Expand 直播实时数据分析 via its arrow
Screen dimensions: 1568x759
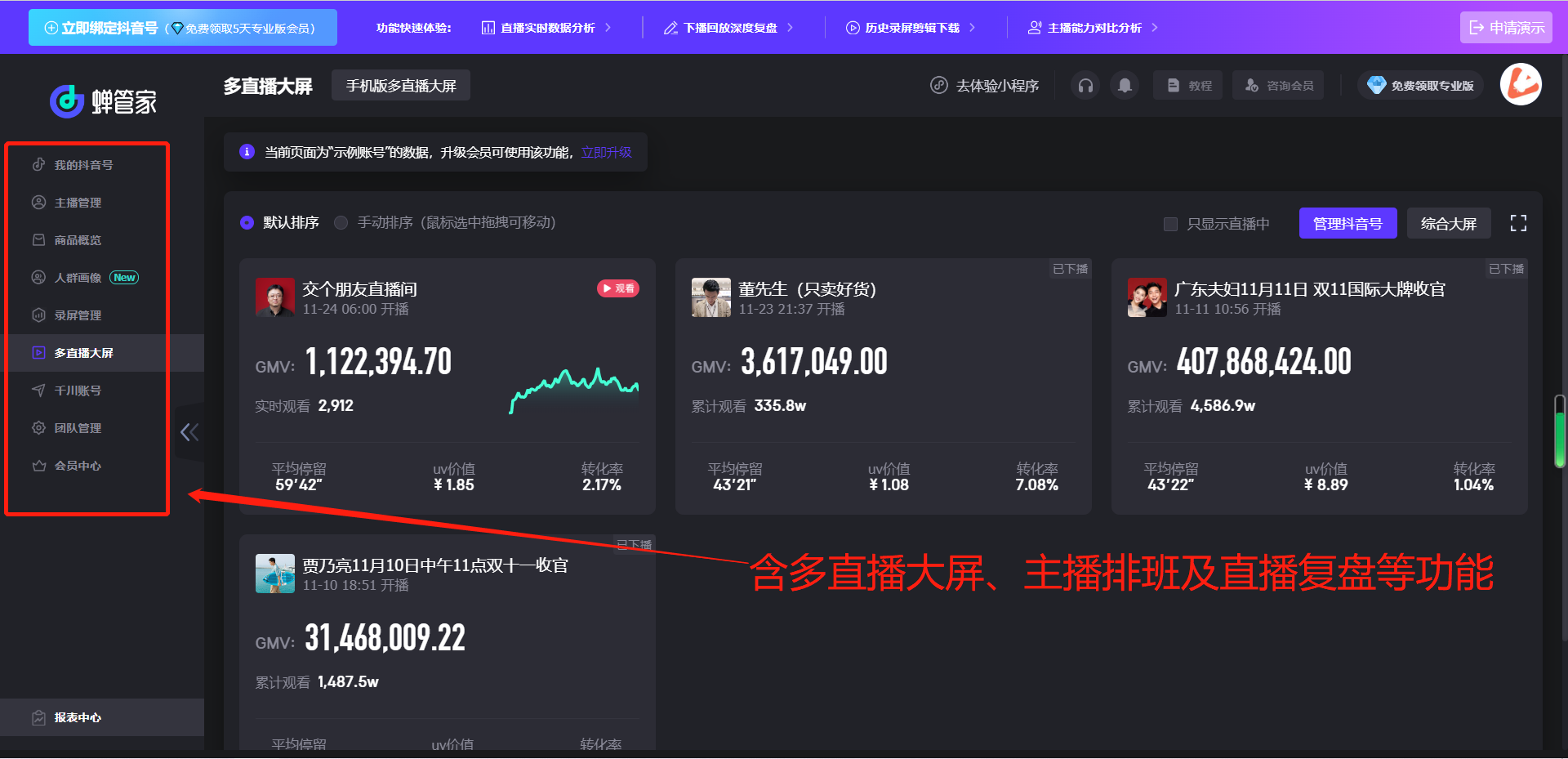(608, 27)
